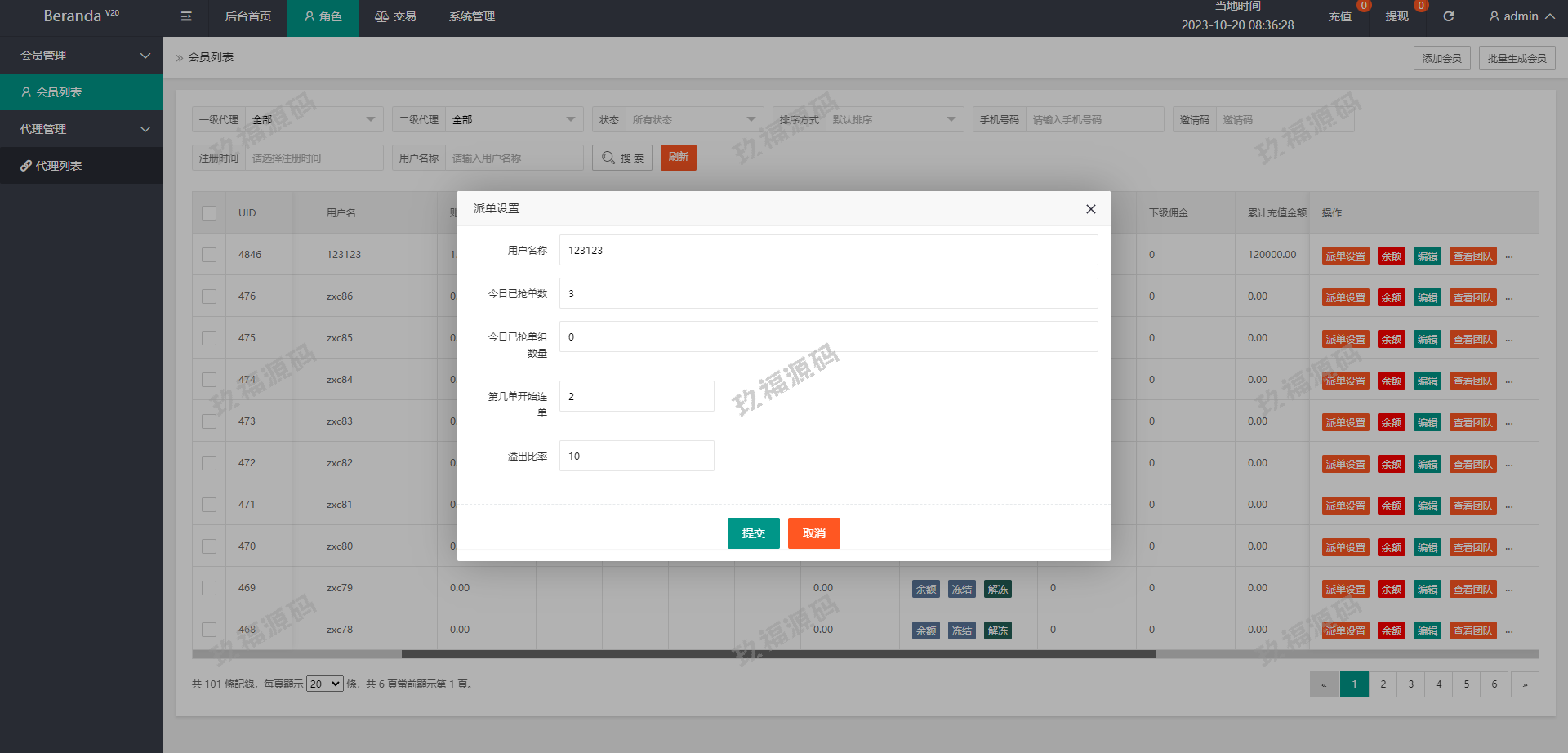Click the 提现 notification item
The height and width of the screenshot is (753, 1568).
point(1397,16)
